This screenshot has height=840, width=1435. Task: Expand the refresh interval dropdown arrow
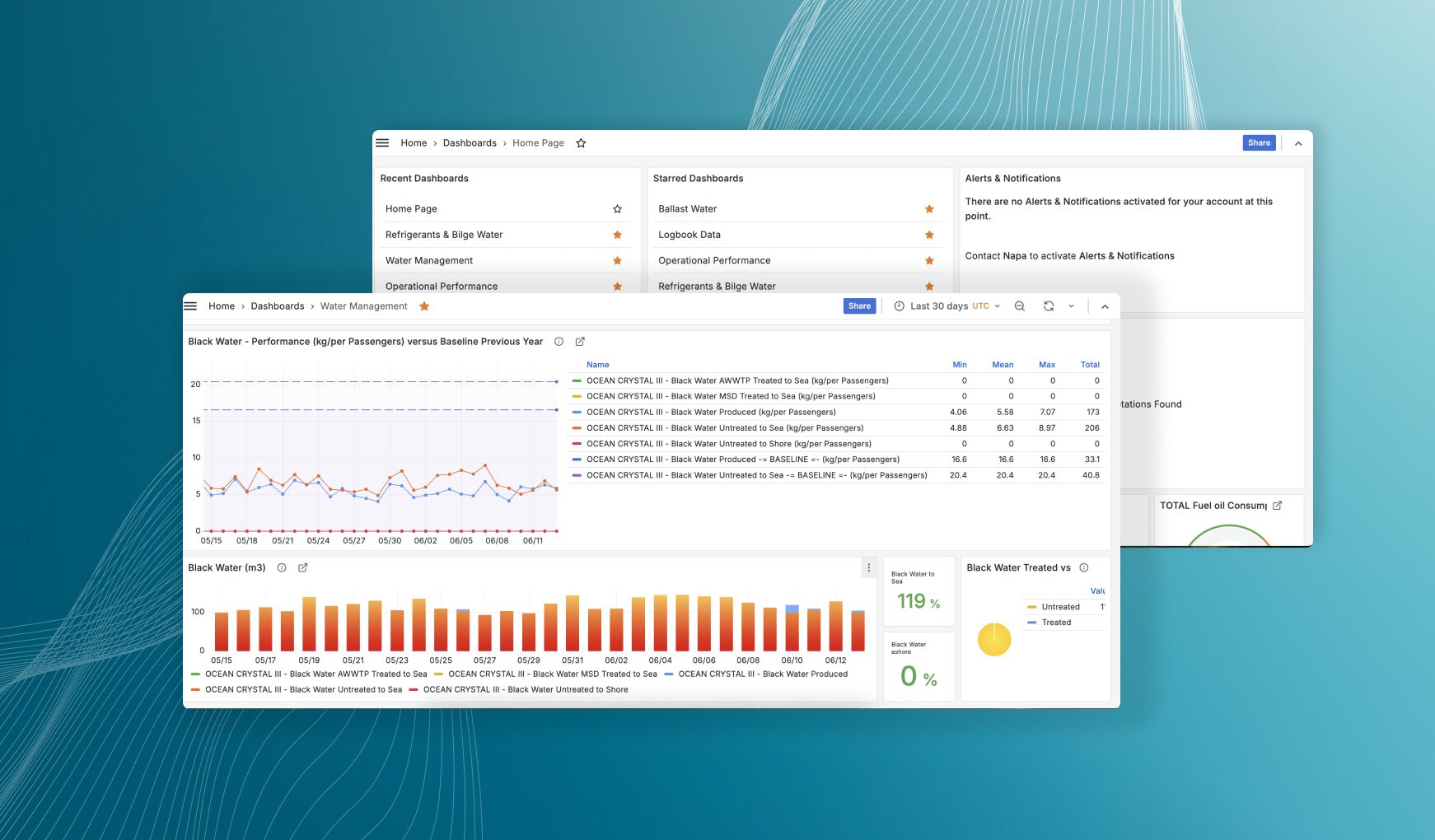pyautogui.click(x=1071, y=306)
